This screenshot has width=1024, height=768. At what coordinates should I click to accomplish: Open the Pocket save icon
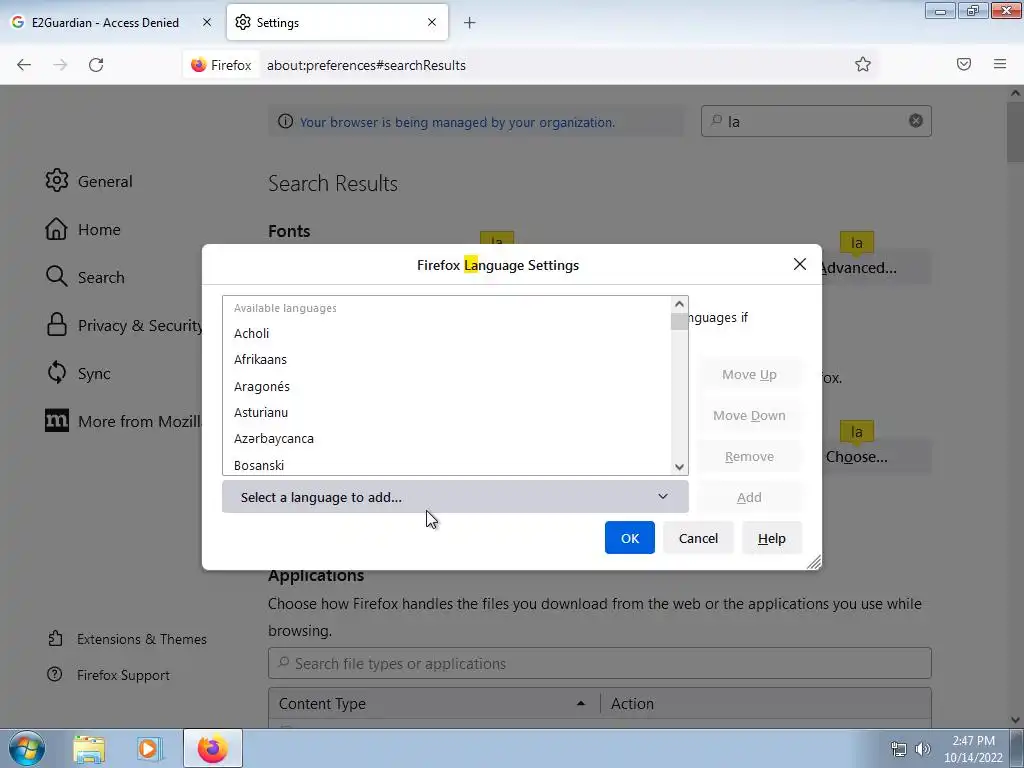[964, 64]
